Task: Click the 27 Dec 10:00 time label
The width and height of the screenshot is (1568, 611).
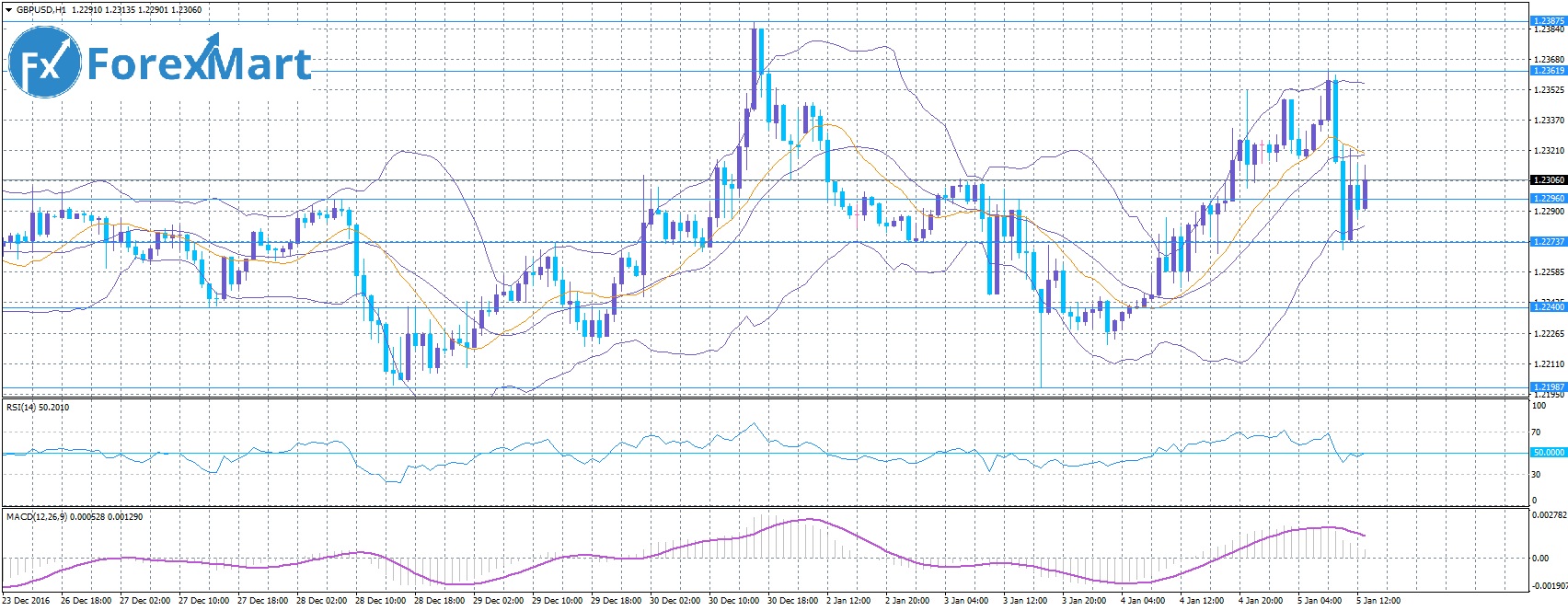Action: [x=203, y=601]
